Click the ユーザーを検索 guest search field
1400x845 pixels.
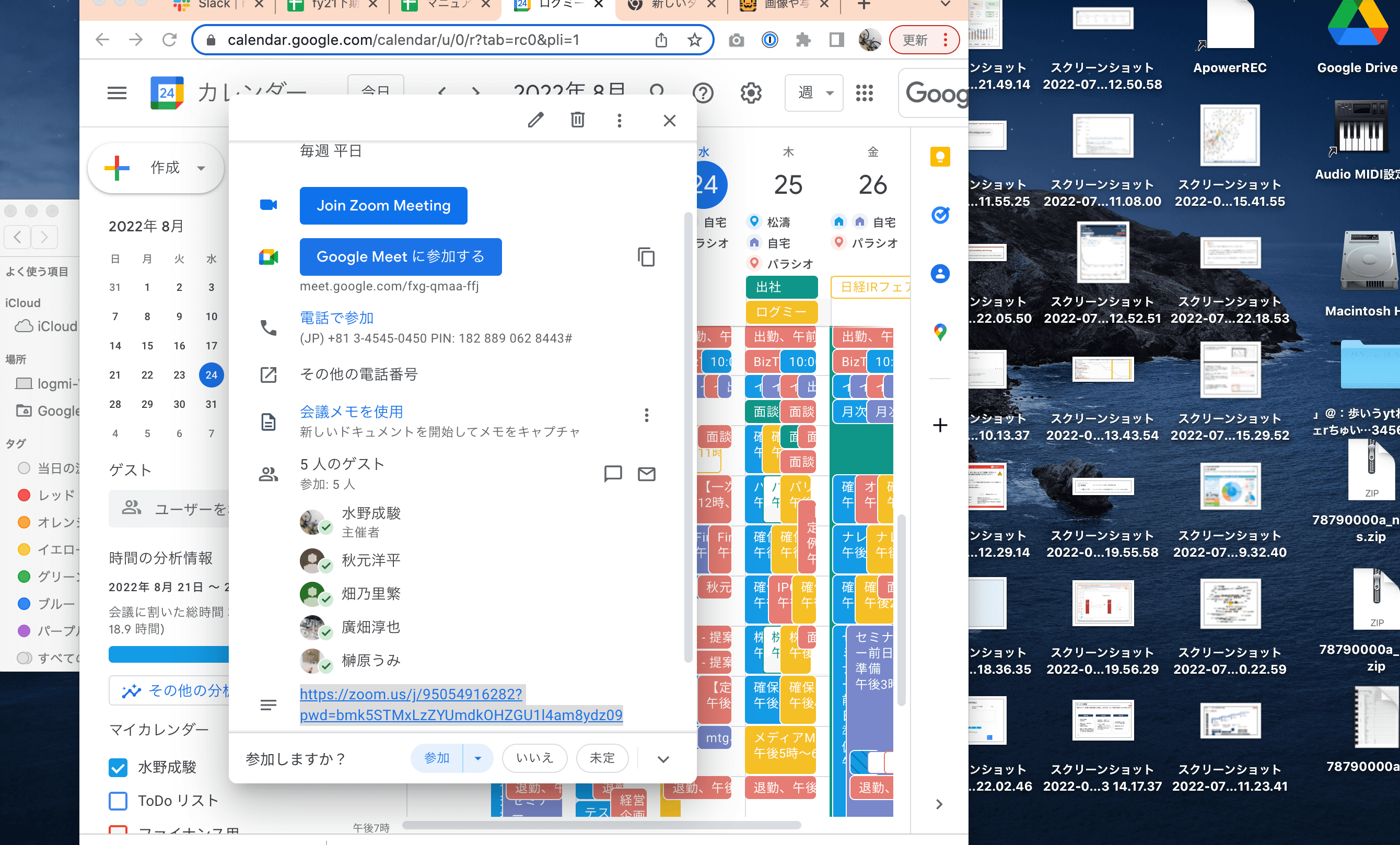169,509
